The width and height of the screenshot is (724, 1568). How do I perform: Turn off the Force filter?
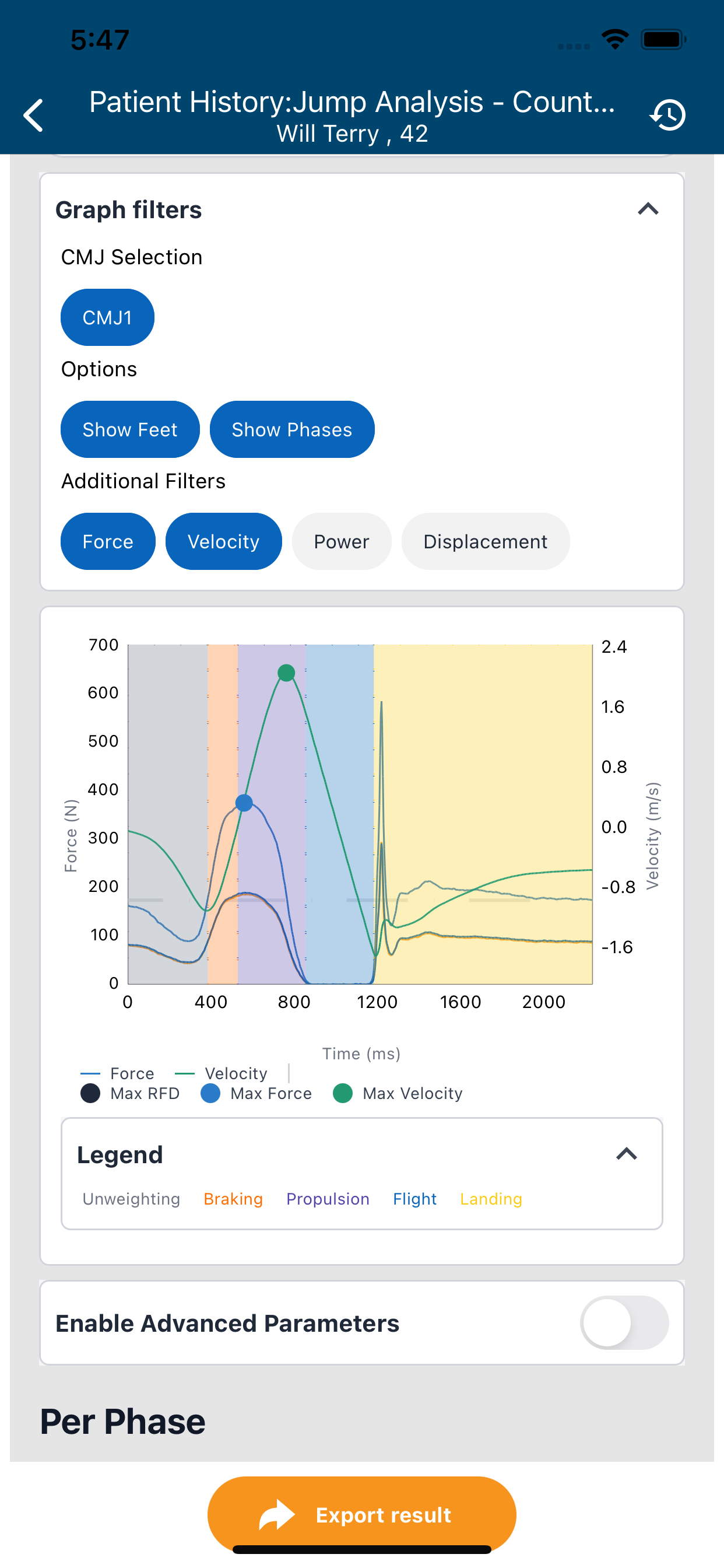(x=108, y=541)
